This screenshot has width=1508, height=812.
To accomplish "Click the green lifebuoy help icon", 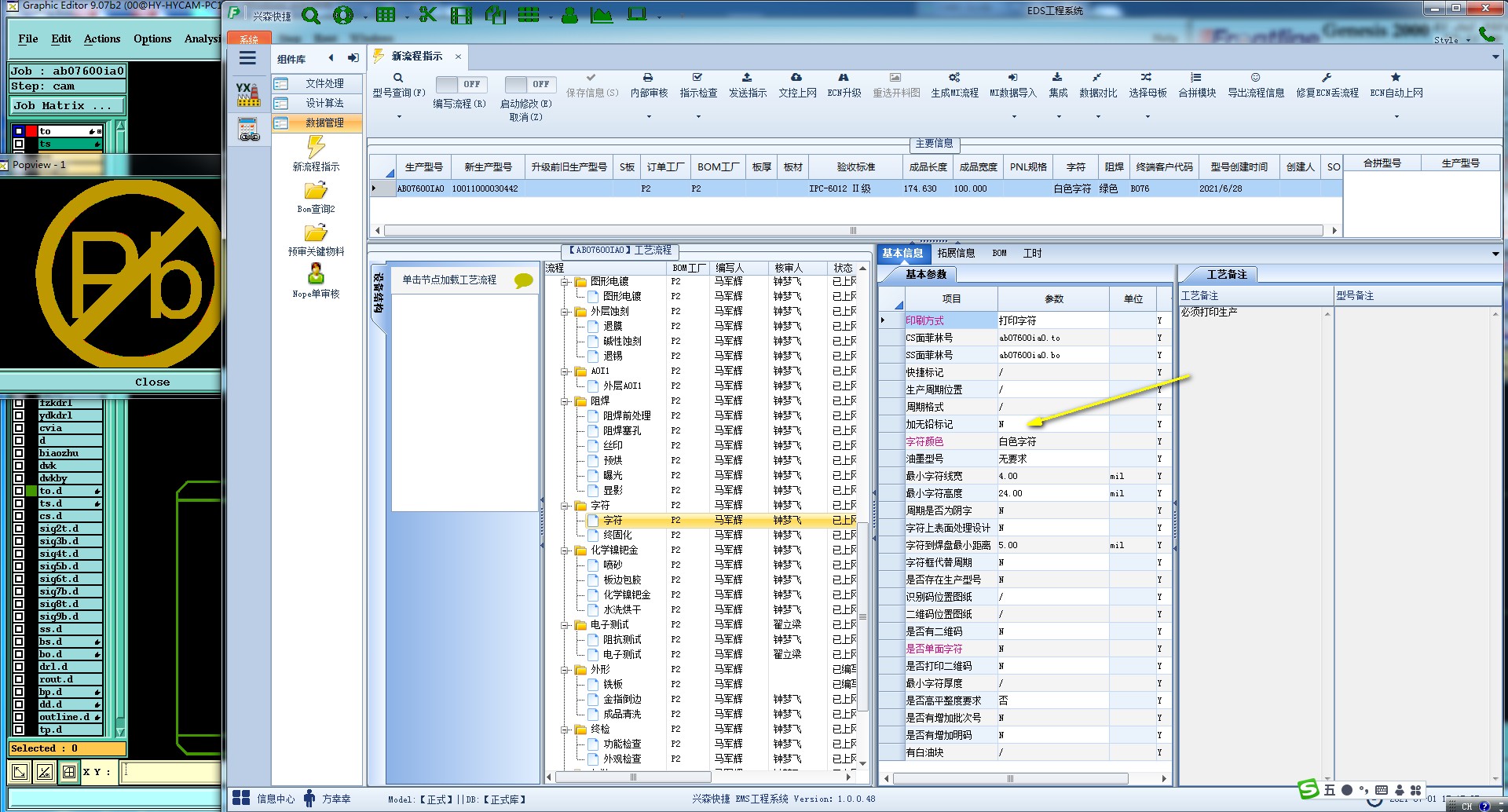I will pos(343,15).
